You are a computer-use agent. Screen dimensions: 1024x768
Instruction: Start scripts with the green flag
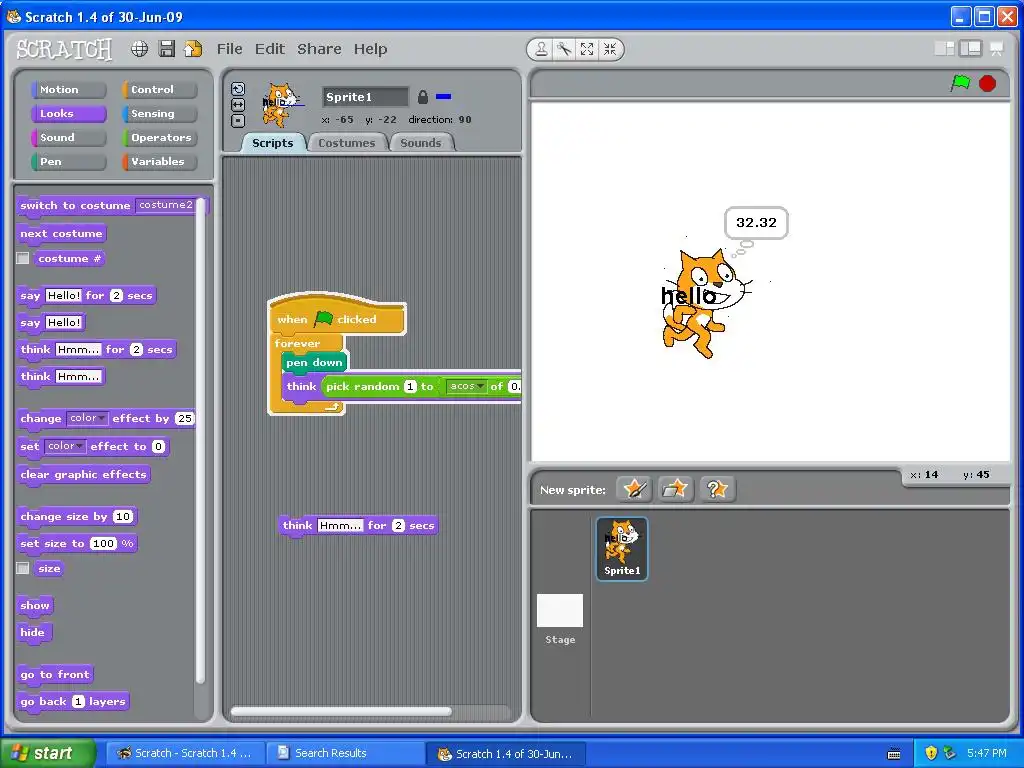[960, 83]
